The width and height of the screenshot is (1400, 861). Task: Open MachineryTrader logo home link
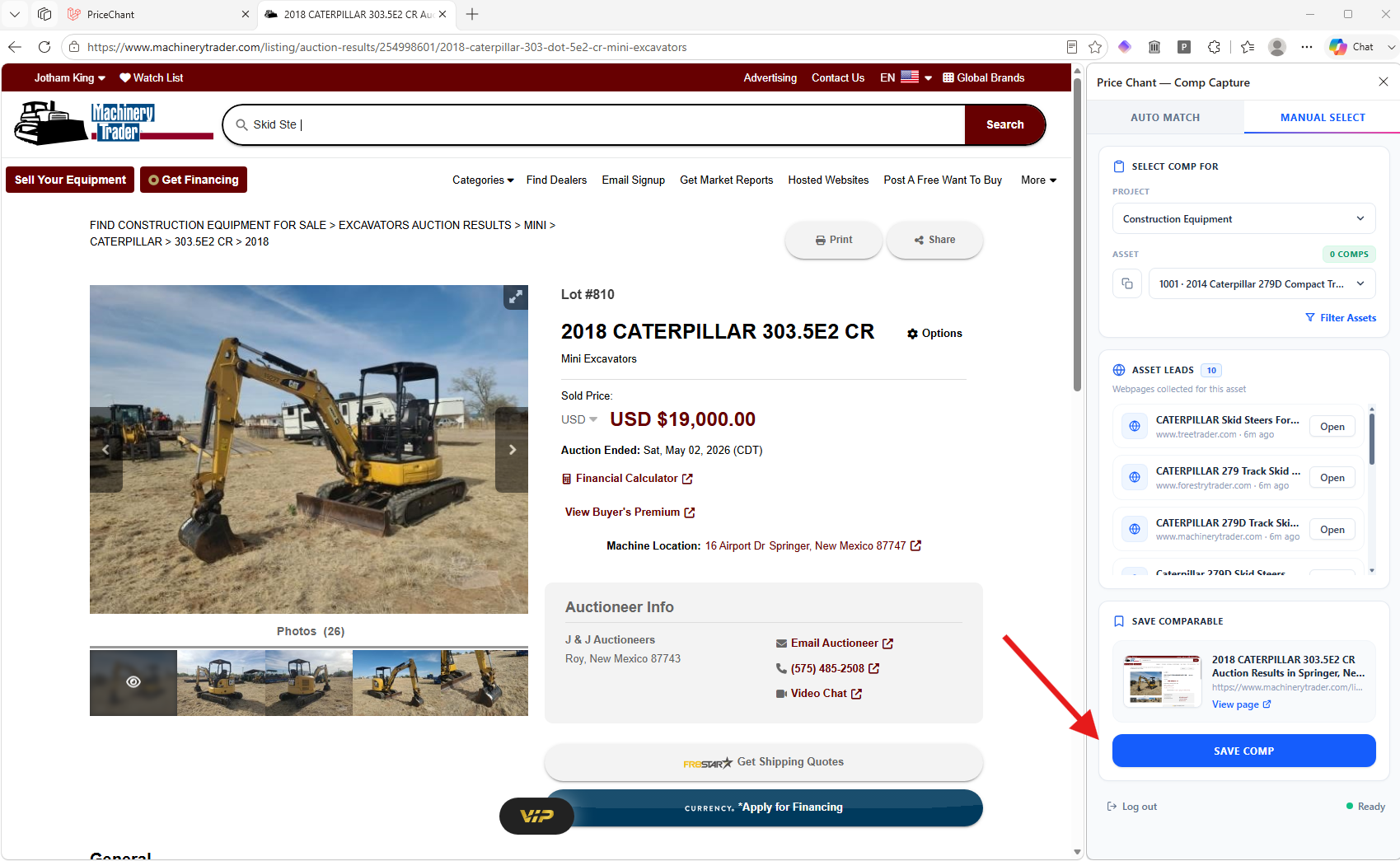pyautogui.click(x=114, y=124)
